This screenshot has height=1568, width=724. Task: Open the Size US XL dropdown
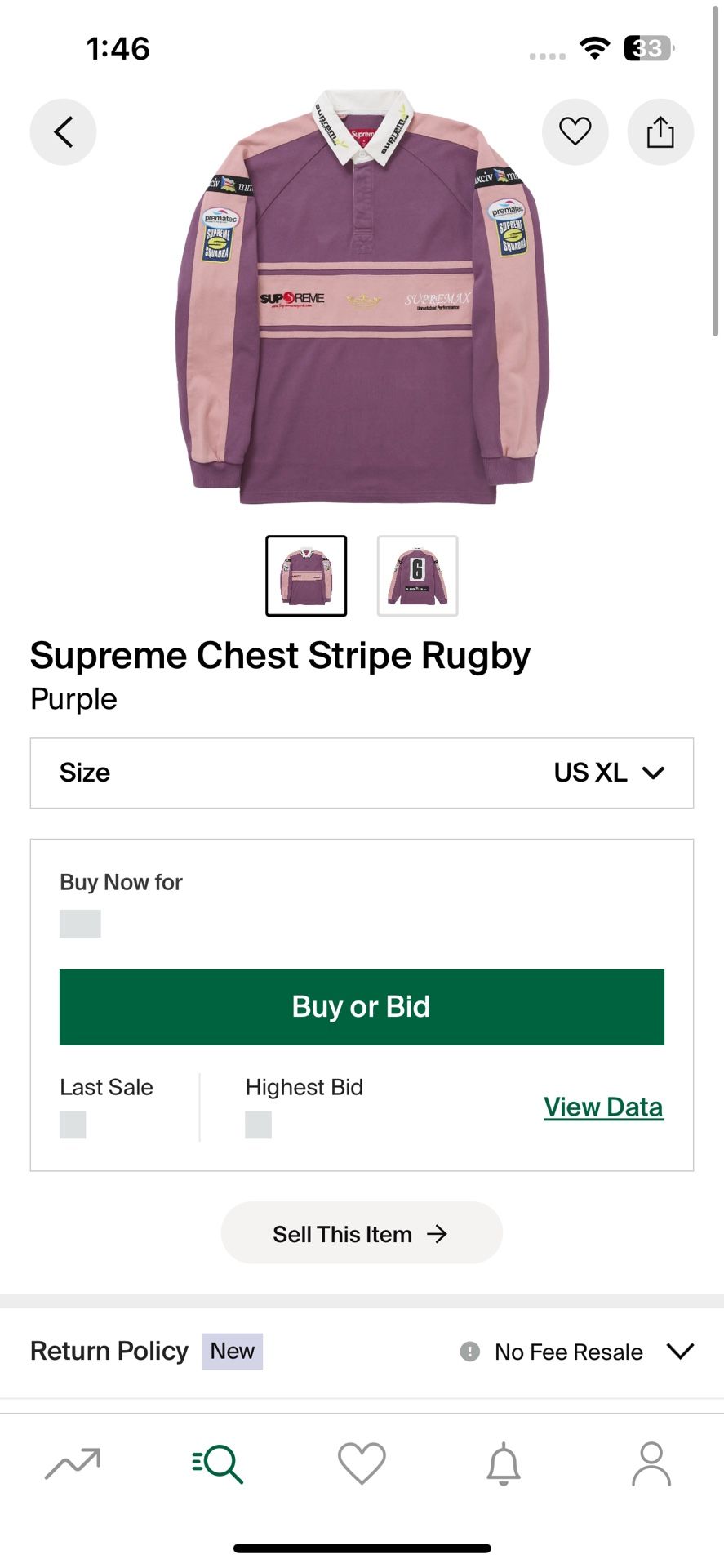pos(362,773)
